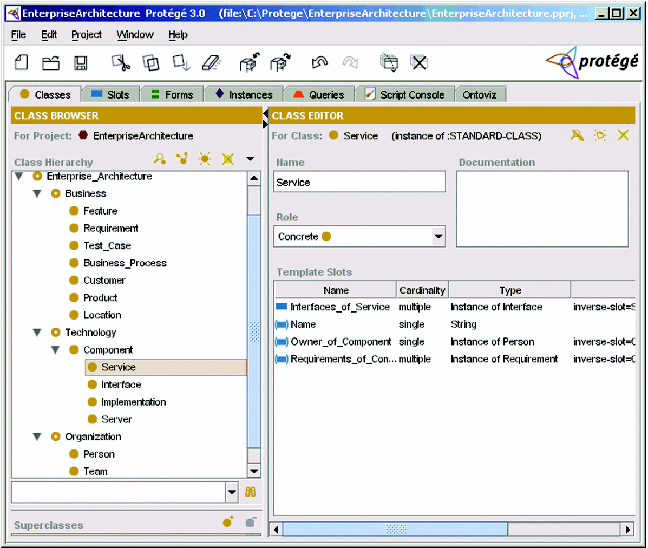Click the Undo arrow in toolbar
Screen dimensions: 648x548
click(320, 63)
